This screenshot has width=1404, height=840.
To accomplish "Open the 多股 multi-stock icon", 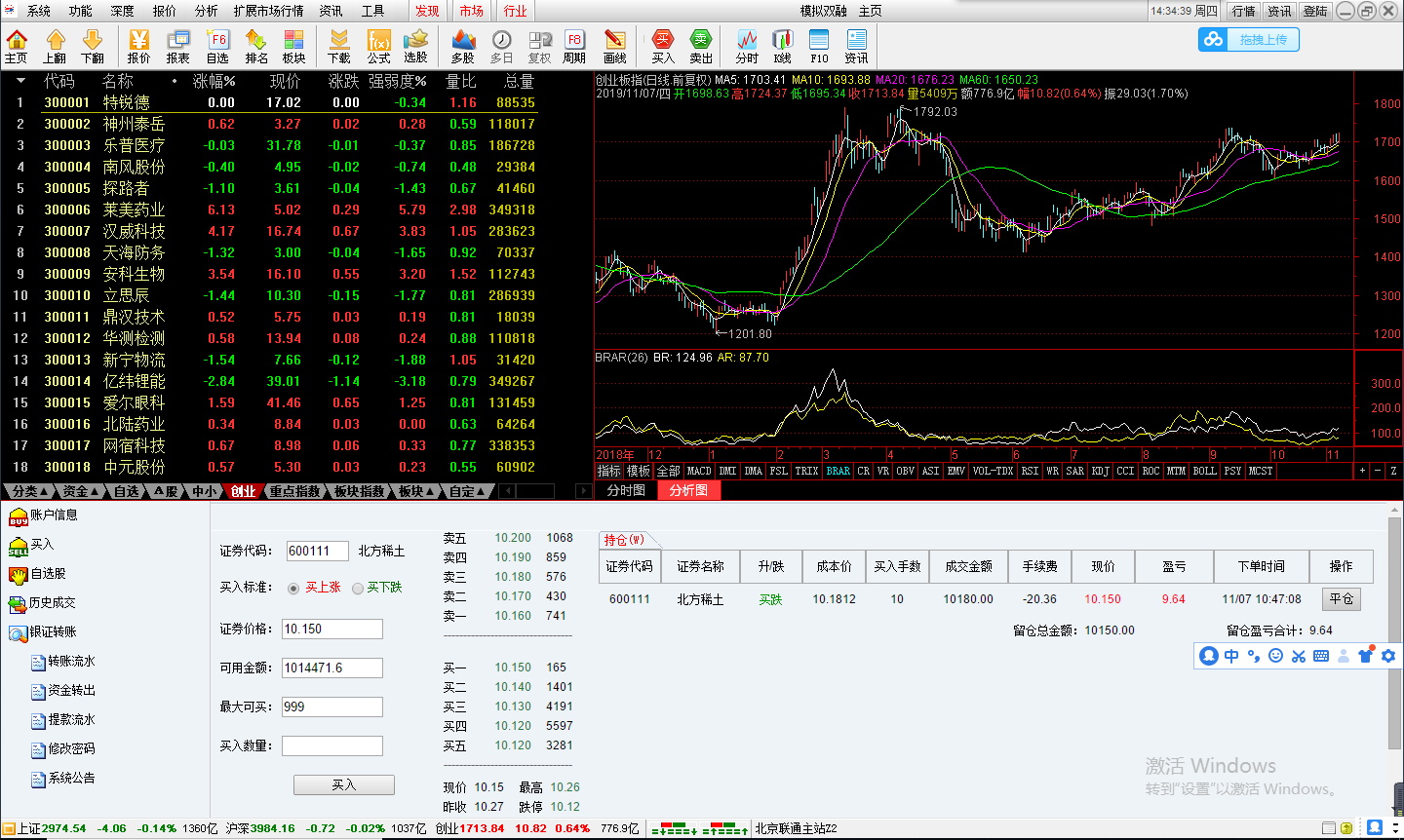I will (463, 46).
